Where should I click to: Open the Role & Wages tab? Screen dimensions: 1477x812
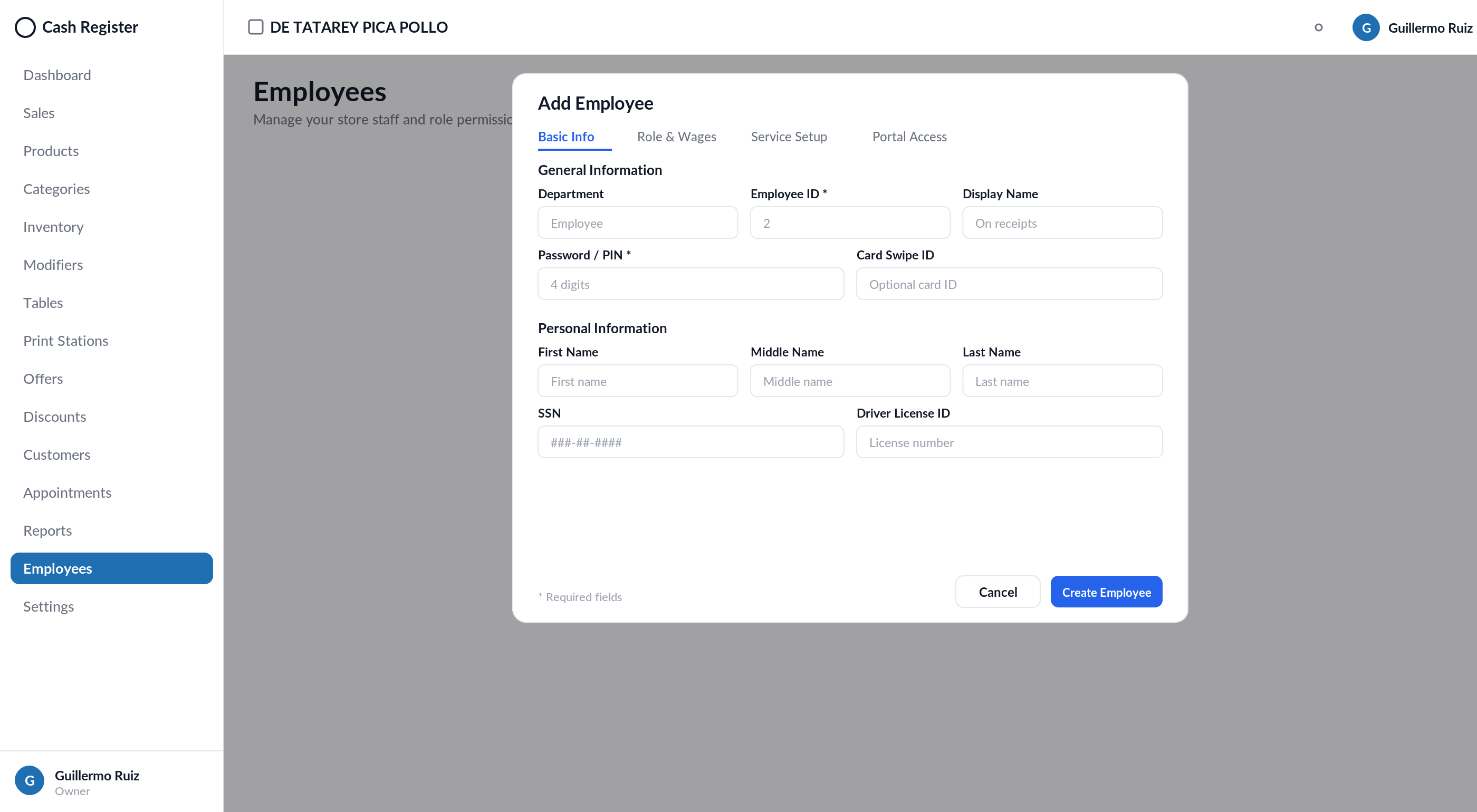[677, 137]
